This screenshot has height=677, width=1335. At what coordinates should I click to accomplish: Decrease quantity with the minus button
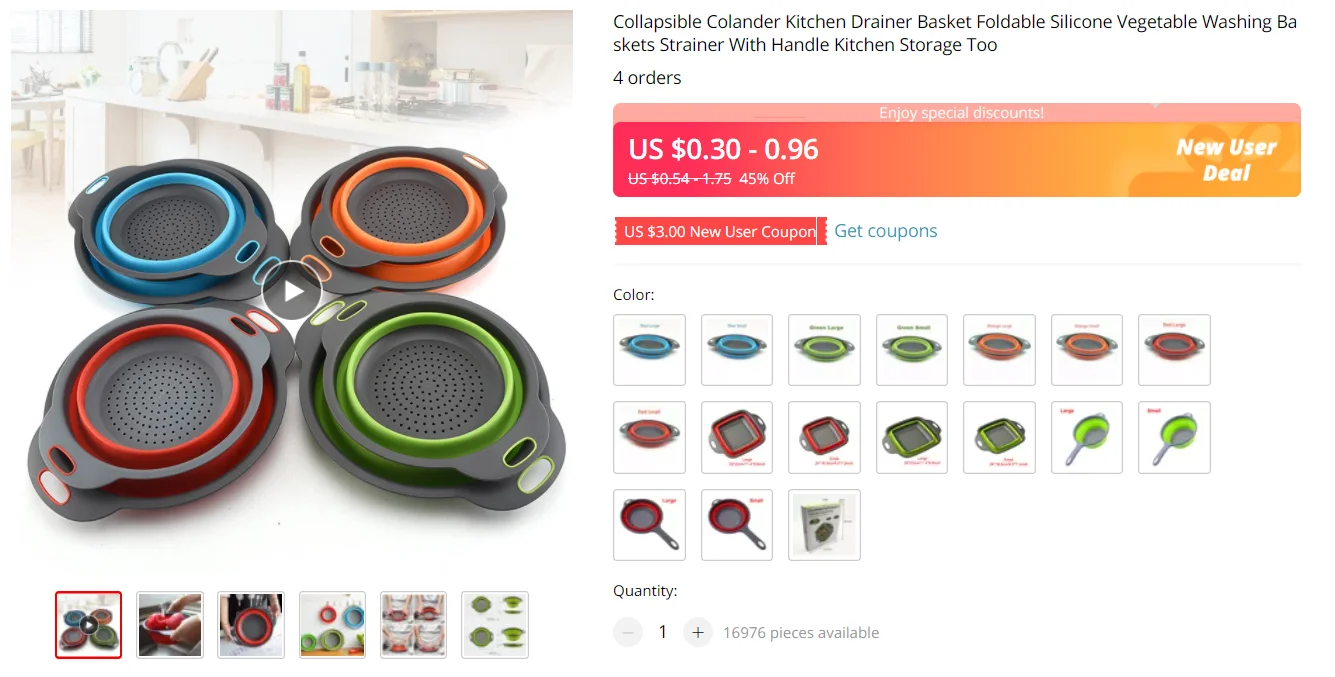coord(628,632)
